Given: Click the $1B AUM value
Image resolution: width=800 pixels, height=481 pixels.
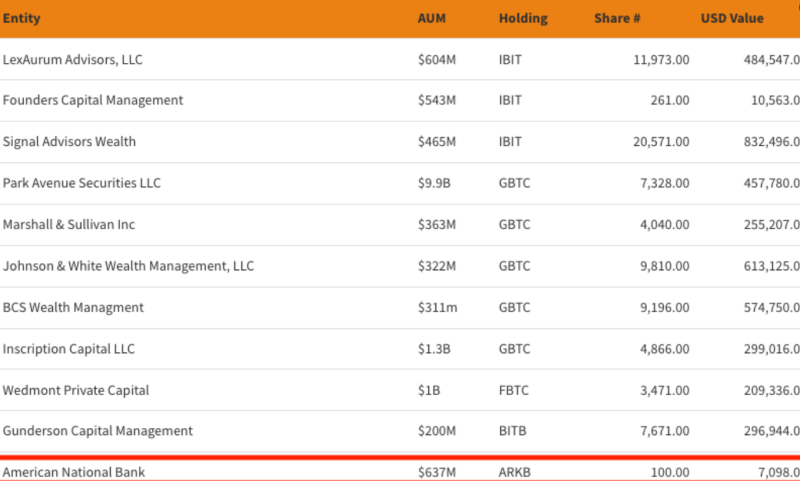Looking at the screenshot, I should [x=429, y=390].
